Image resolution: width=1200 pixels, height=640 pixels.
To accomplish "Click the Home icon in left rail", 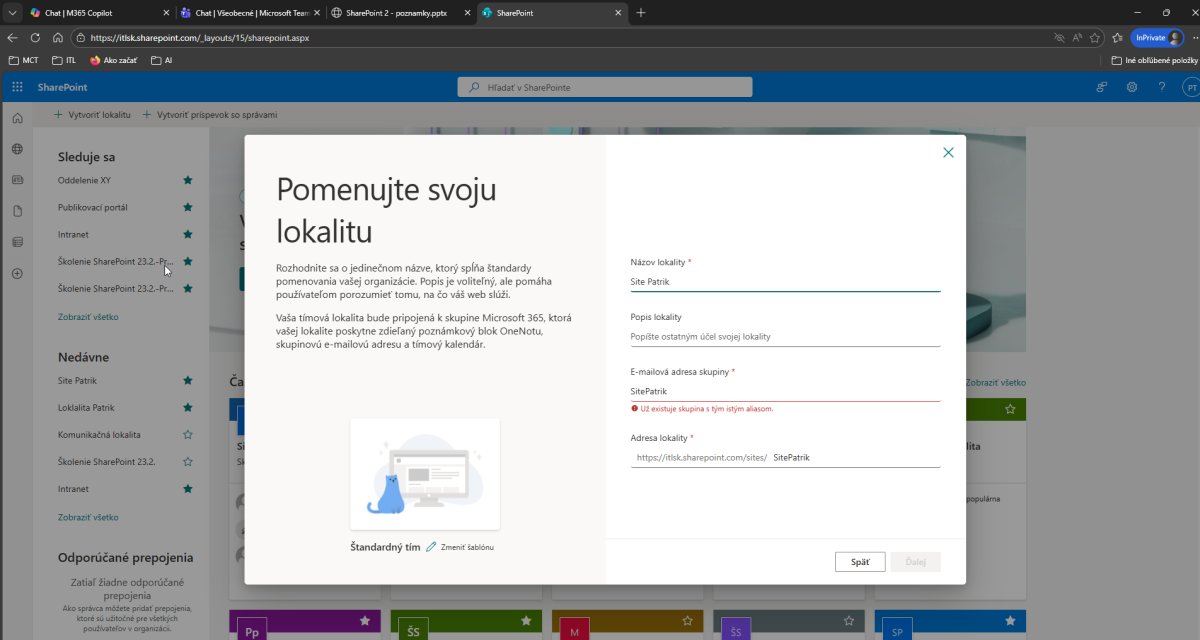I will point(17,119).
